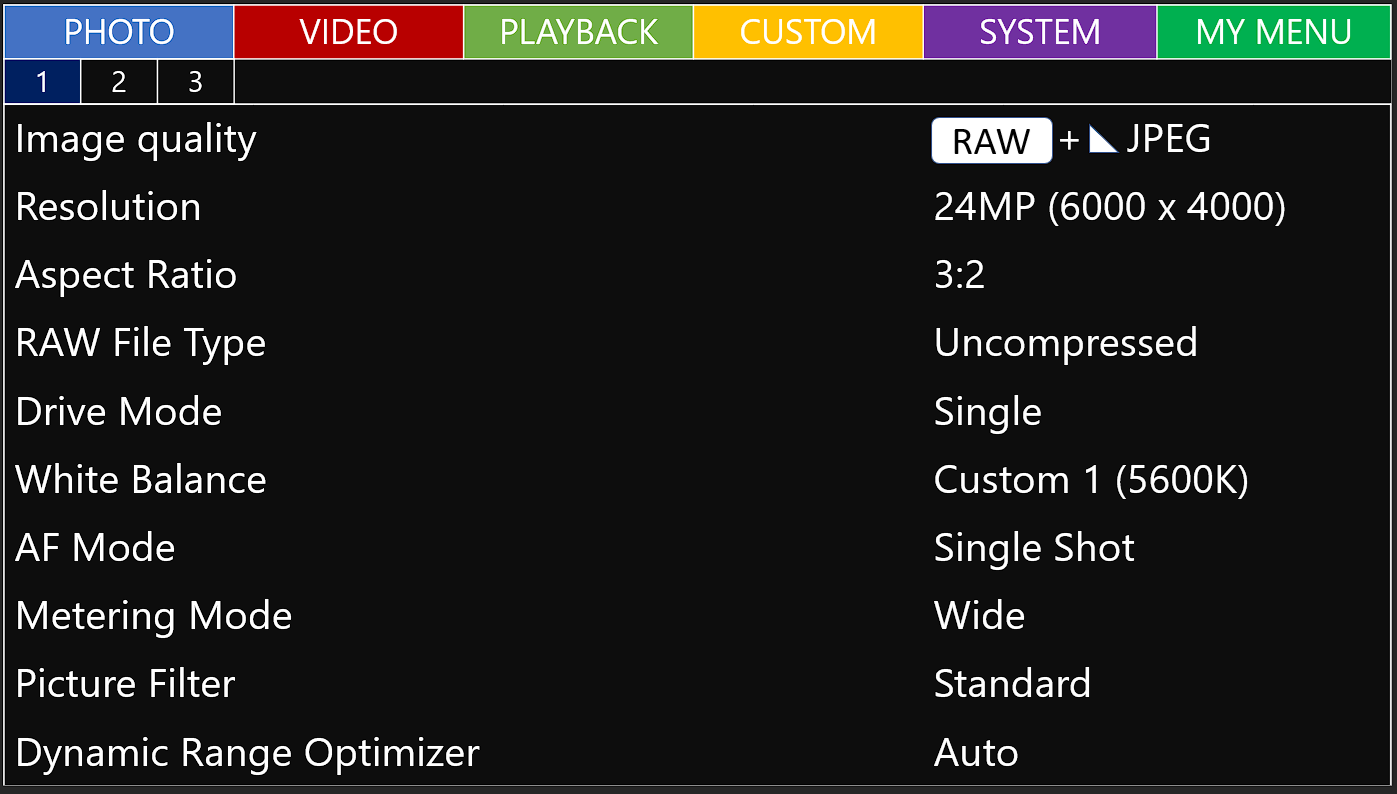The width and height of the screenshot is (1397, 794).
Task: Open the MY MENU tab
Action: point(1273,32)
